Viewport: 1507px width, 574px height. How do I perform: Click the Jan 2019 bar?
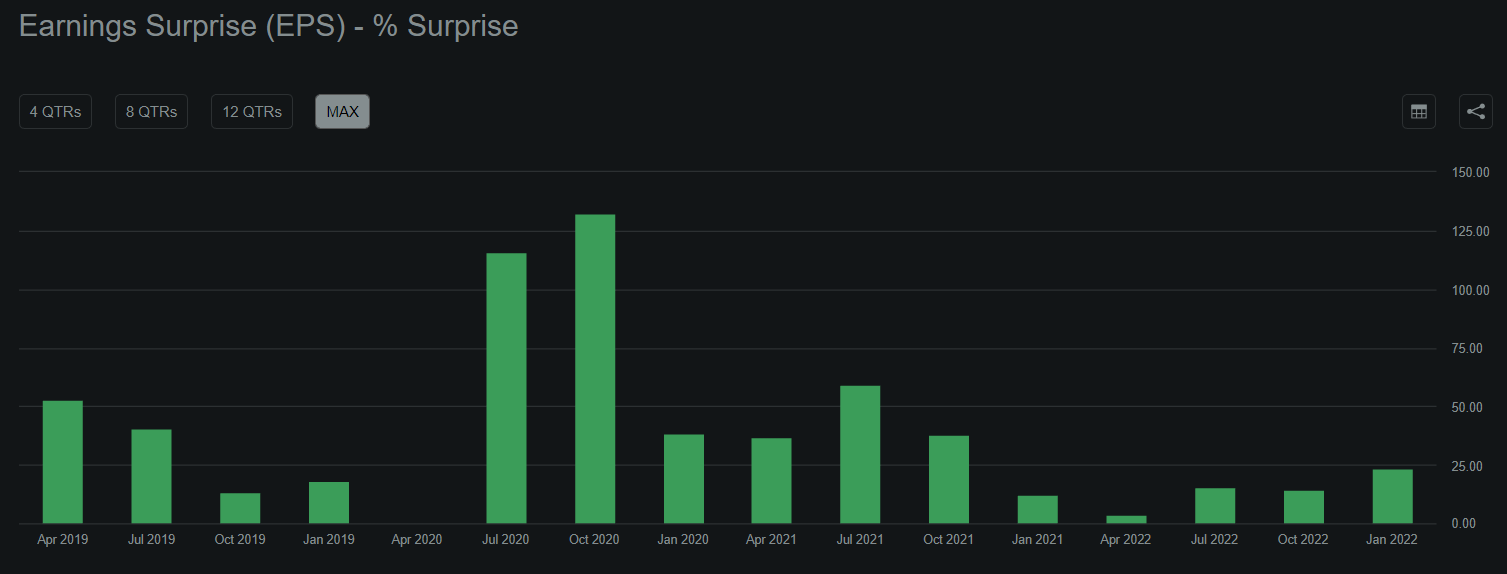pos(329,503)
